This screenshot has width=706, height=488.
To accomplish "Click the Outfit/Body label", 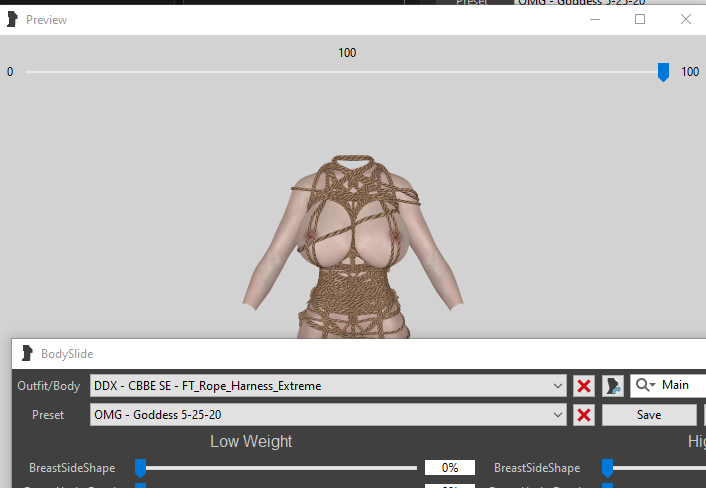I will tap(49, 386).
